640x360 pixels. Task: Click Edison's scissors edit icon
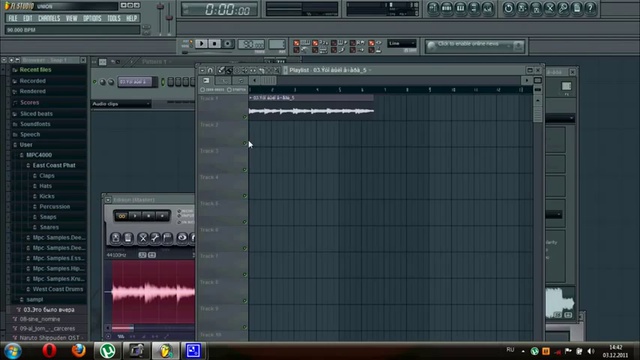click(x=142, y=238)
